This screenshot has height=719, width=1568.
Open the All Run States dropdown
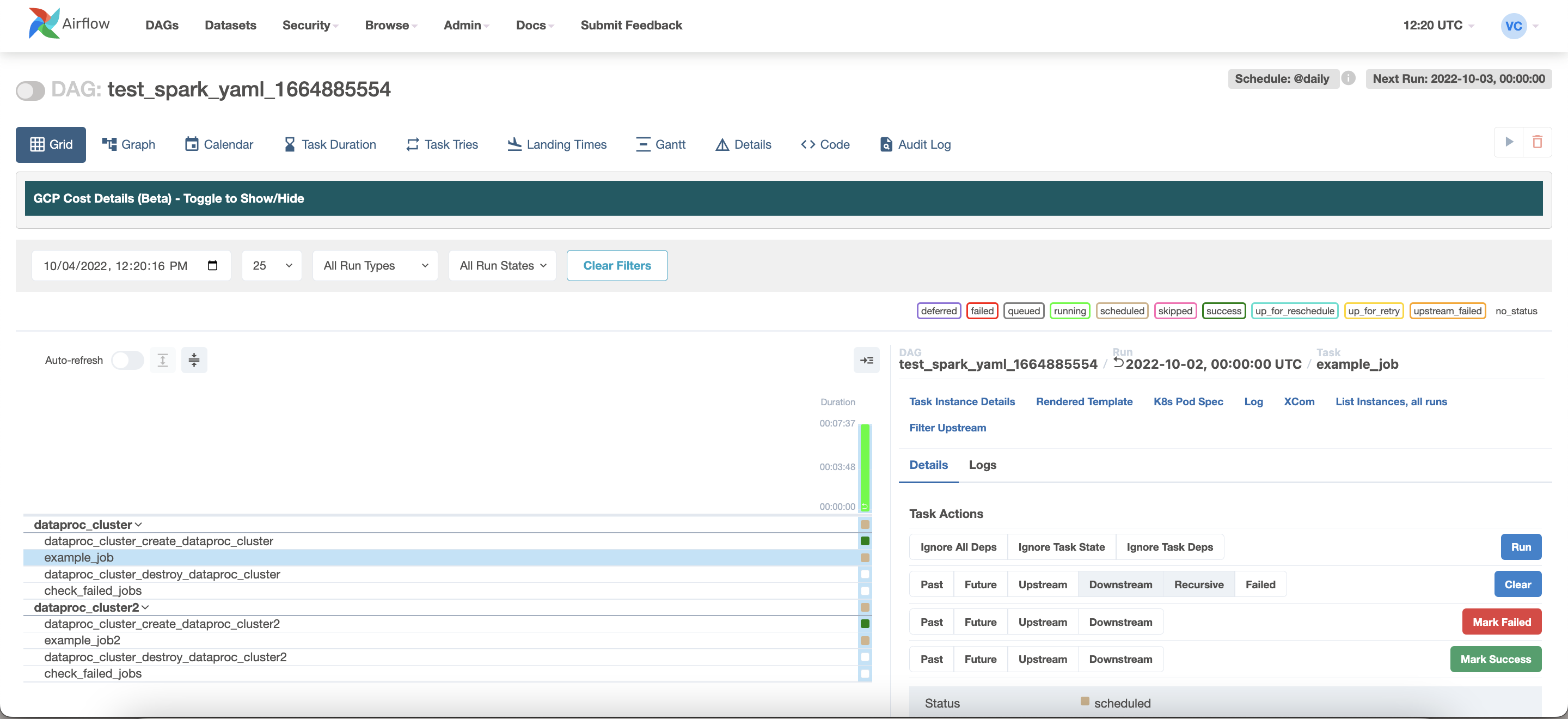pyautogui.click(x=502, y=265)
